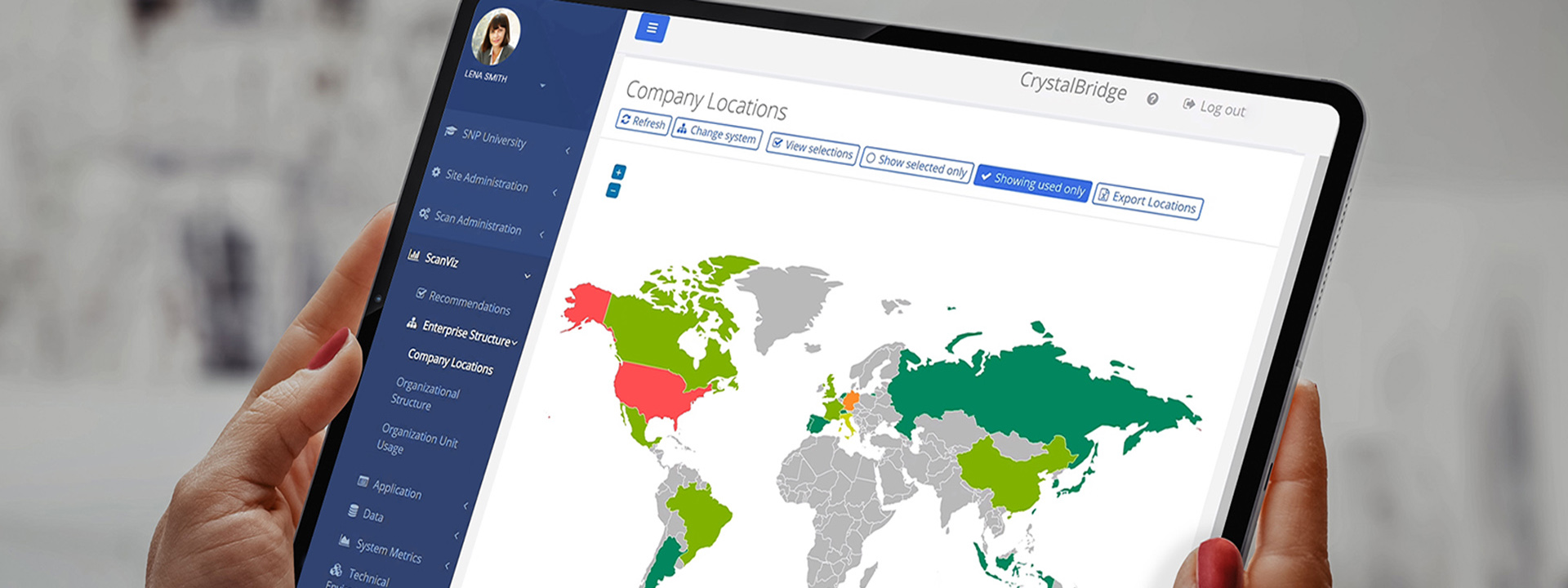Open the Site Administration menu
This screenshot has width=1568, height=588.
pyautogui.click(x=487, y=180)
